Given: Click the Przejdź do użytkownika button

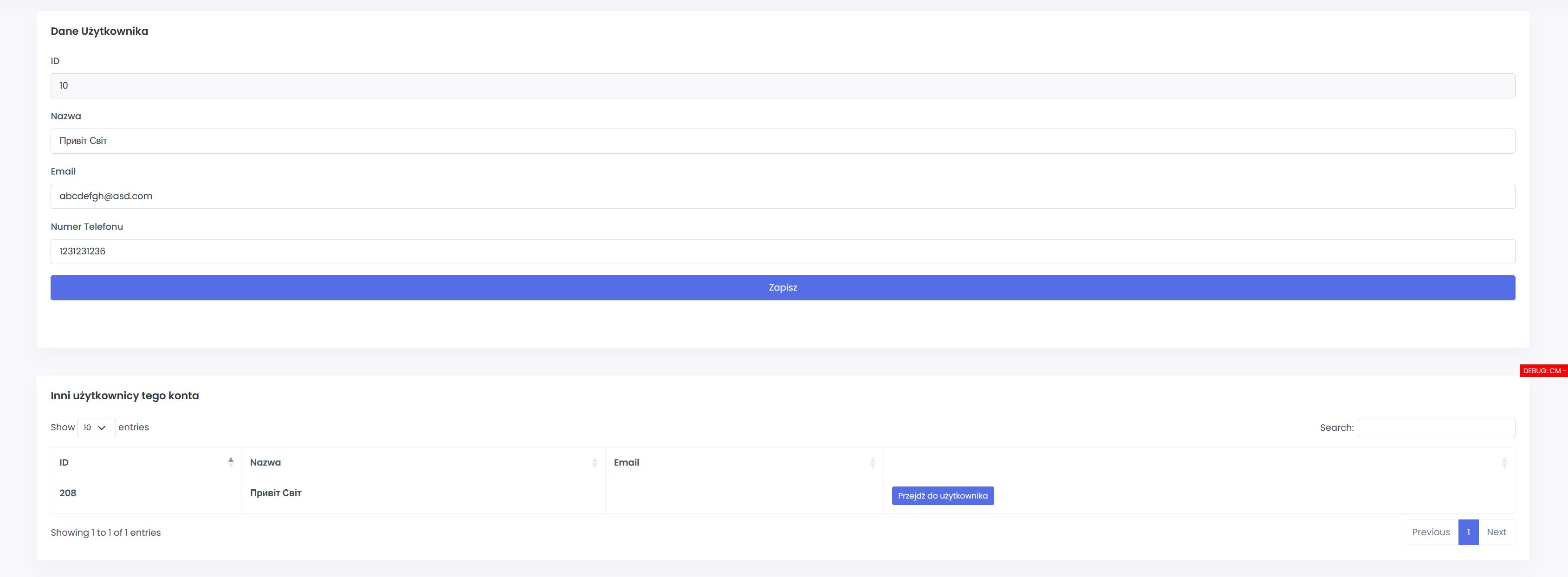Looking at the screenshot, I should click(942, 495).
